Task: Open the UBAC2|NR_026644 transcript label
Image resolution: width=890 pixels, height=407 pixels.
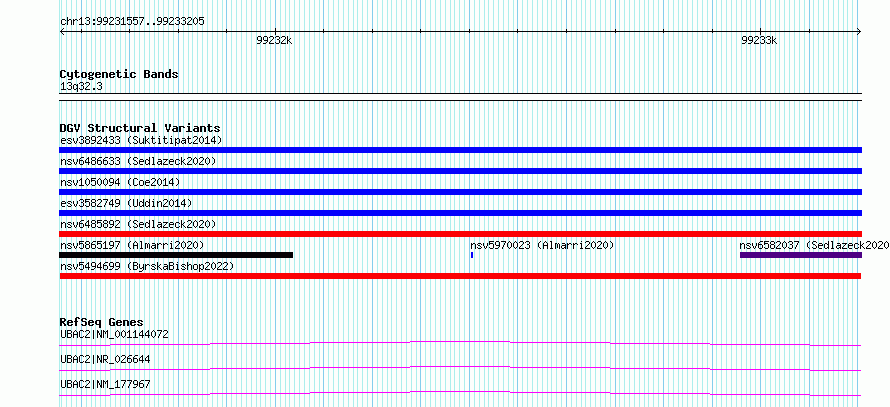Action: click(x=105, y=359)
